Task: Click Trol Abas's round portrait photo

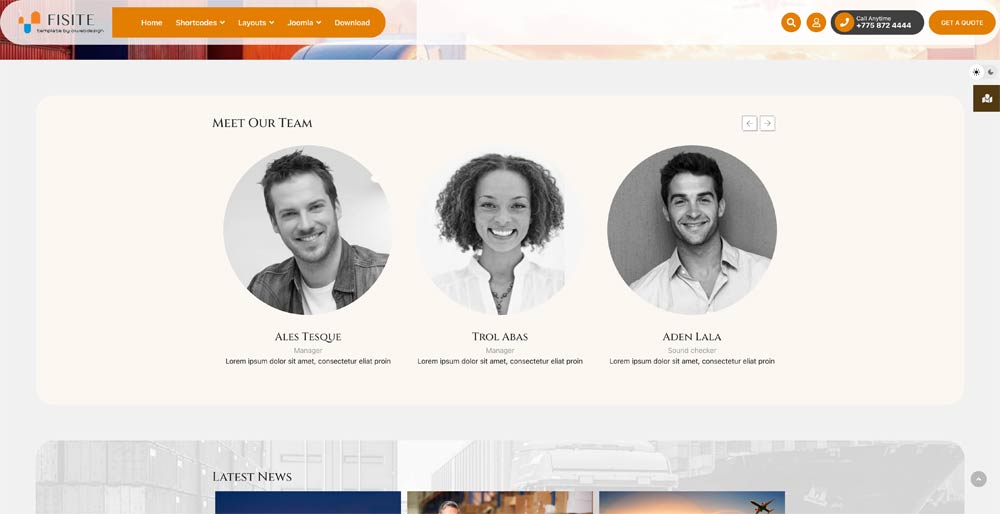Action: [x=500, y=230]
